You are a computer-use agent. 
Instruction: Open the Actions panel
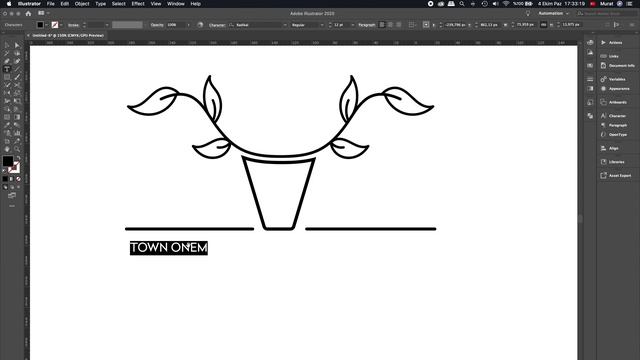click(616, 42)
